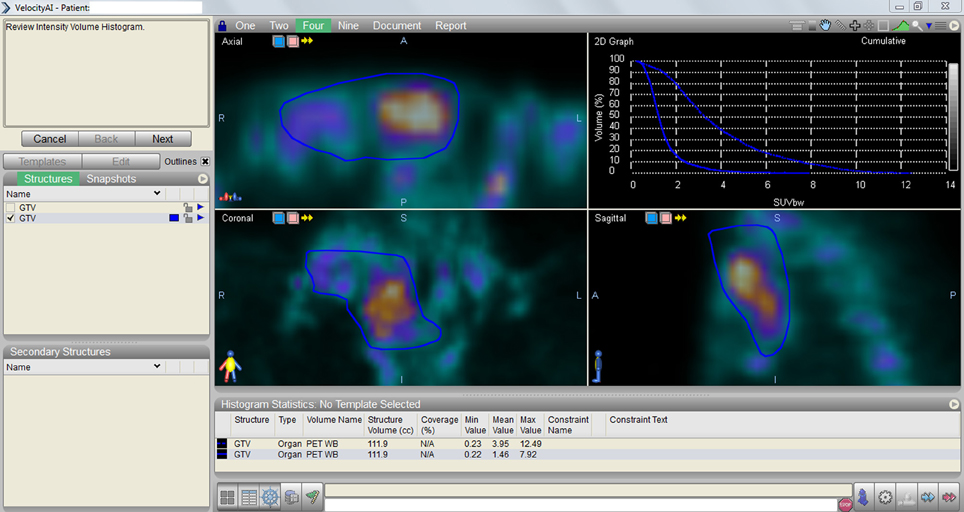This screenshot has height=512, width=964.
Task: Select the Four view layout tab
Action: [313, 26]
